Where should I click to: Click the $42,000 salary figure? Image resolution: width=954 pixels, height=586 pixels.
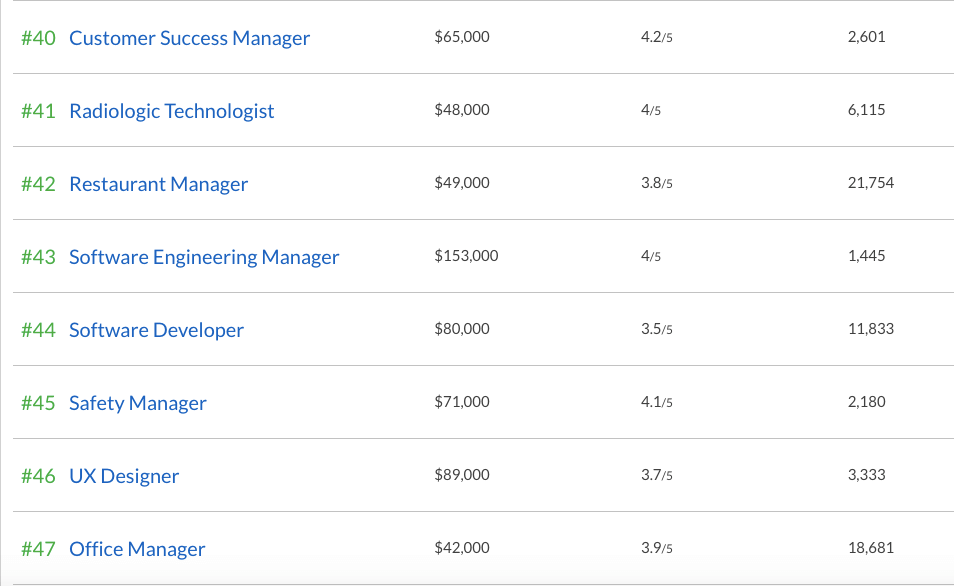click(462, 548)
